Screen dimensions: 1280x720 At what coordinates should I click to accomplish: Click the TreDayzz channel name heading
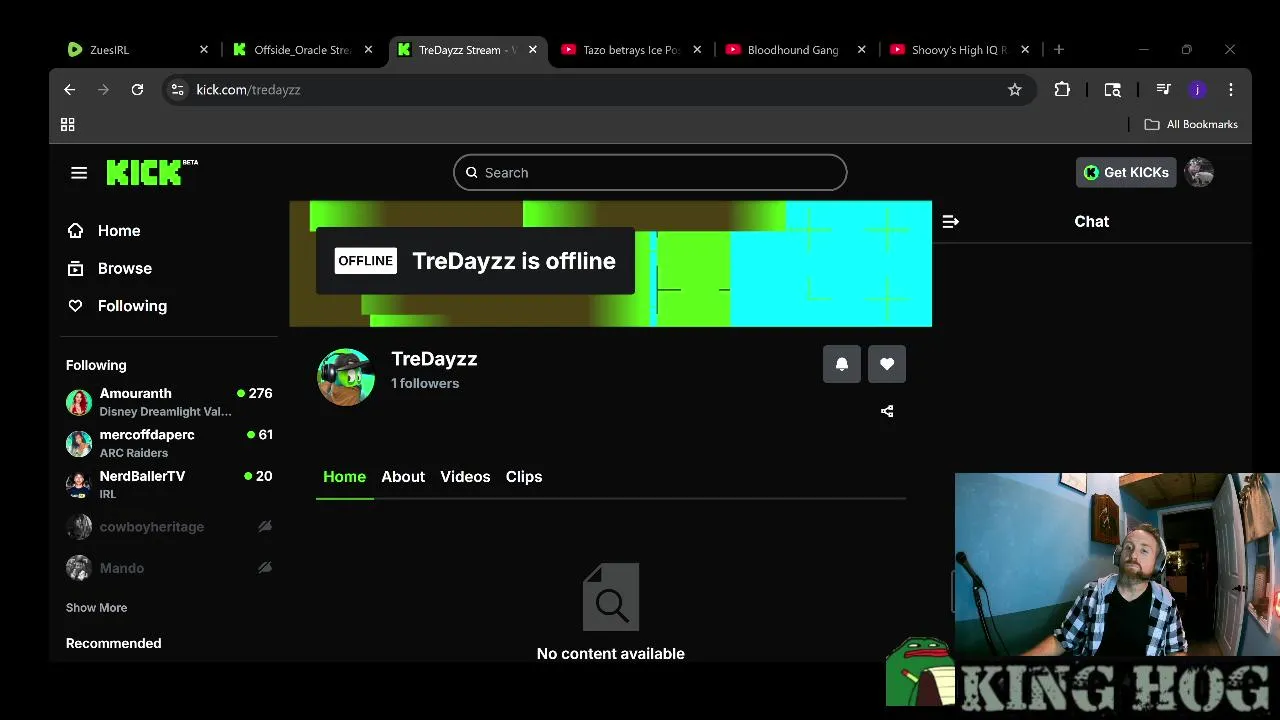[x=434, y=359]
